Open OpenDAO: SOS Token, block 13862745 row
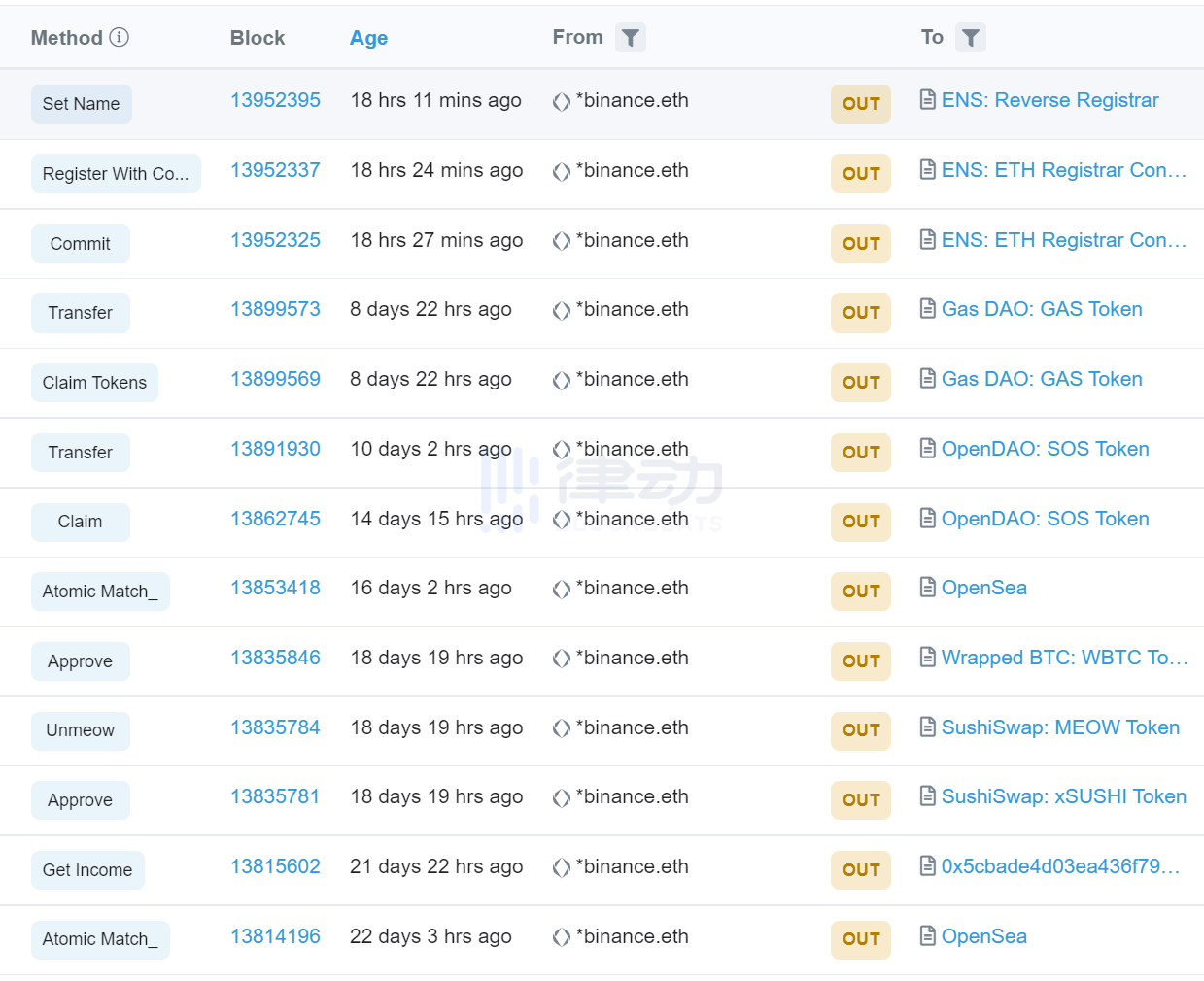Screen dimensions: 1204x981 (1046, 519)
